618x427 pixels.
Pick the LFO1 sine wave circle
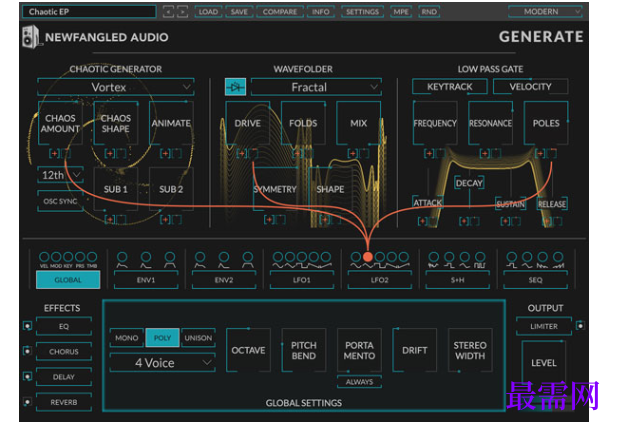(x=278, y=257)
